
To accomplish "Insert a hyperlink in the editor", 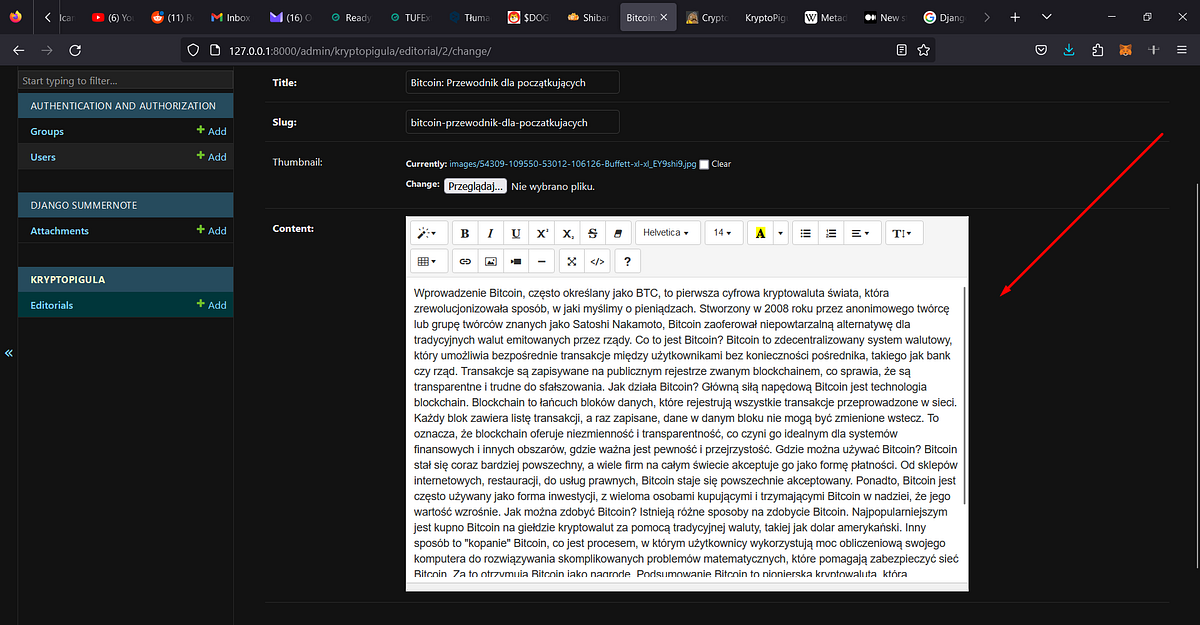I will 464,261.
